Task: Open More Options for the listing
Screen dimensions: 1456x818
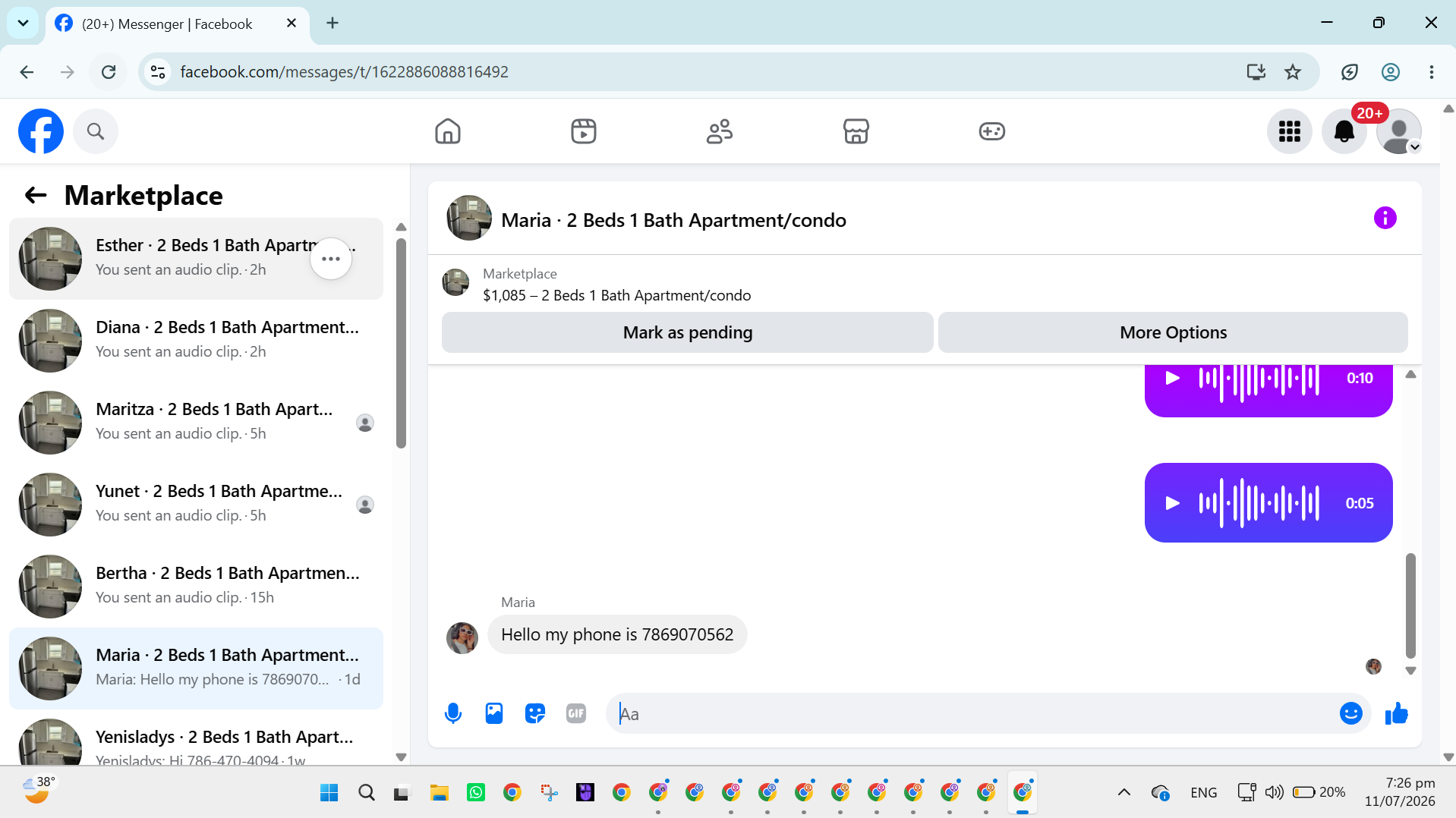Action: pos(1173,332)
